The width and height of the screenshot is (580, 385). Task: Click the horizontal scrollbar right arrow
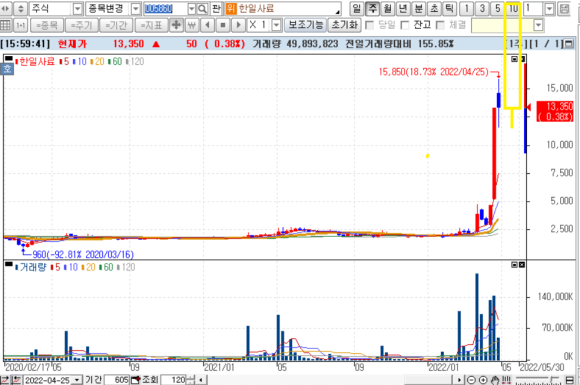coord(459,380)
